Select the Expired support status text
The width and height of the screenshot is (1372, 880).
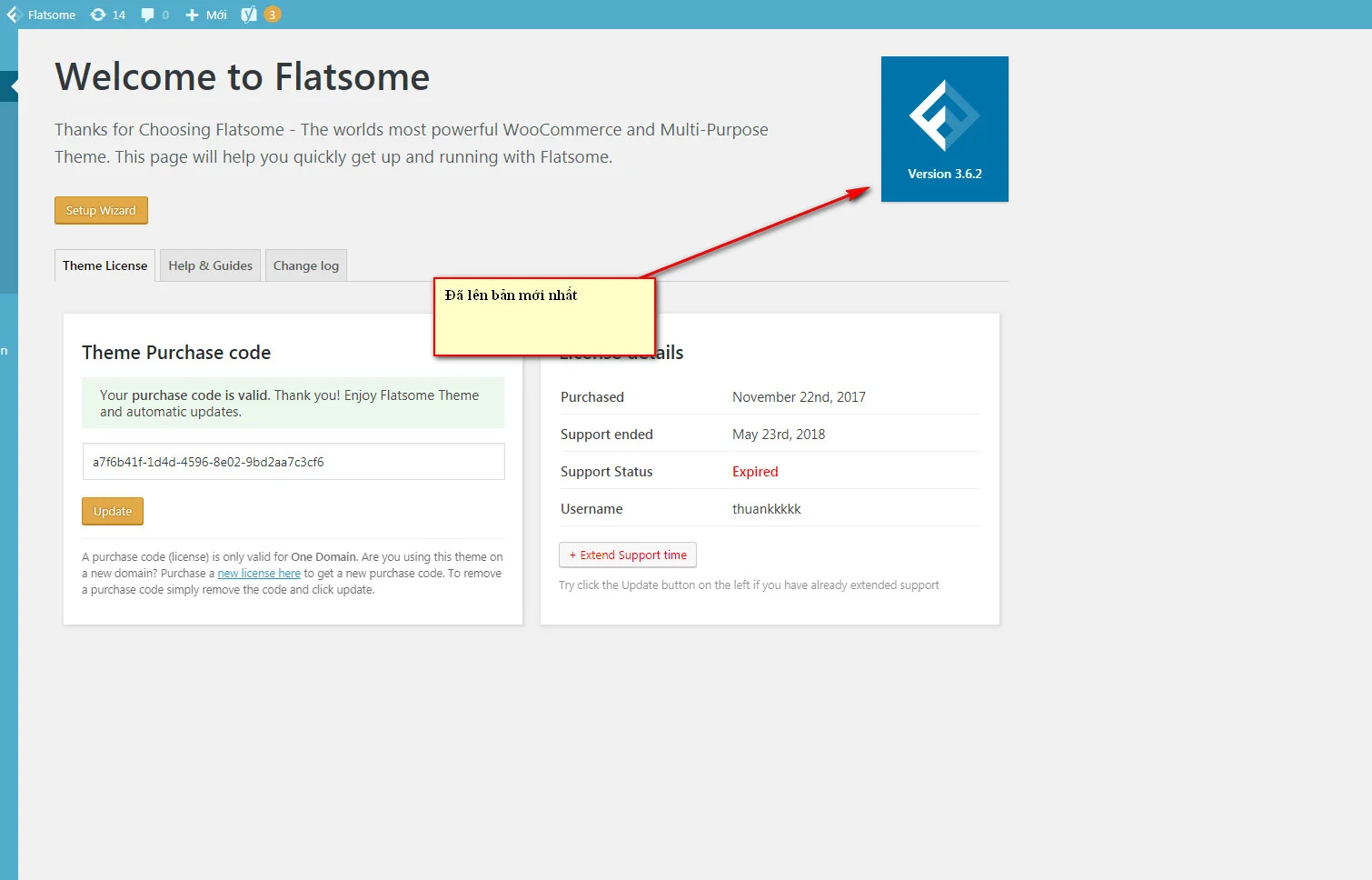click(755, 472)
